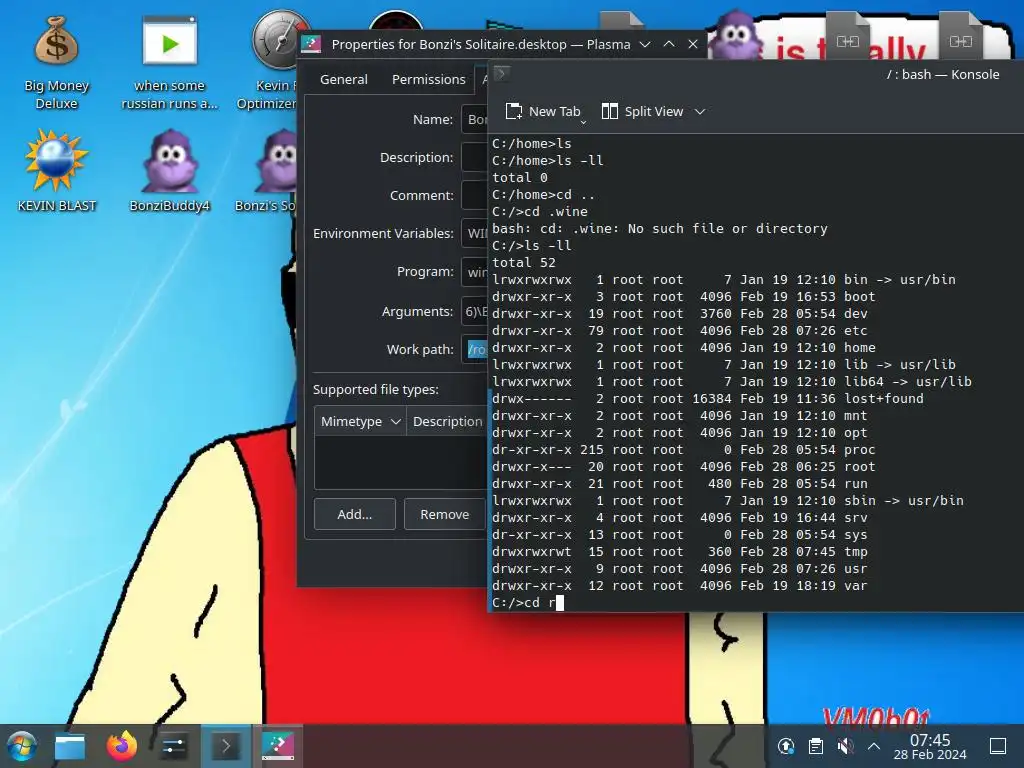The width and height of the screenshot is (1024, 768).
Task: Click second link-file icon at top right
Action: [x=961, y=40]
